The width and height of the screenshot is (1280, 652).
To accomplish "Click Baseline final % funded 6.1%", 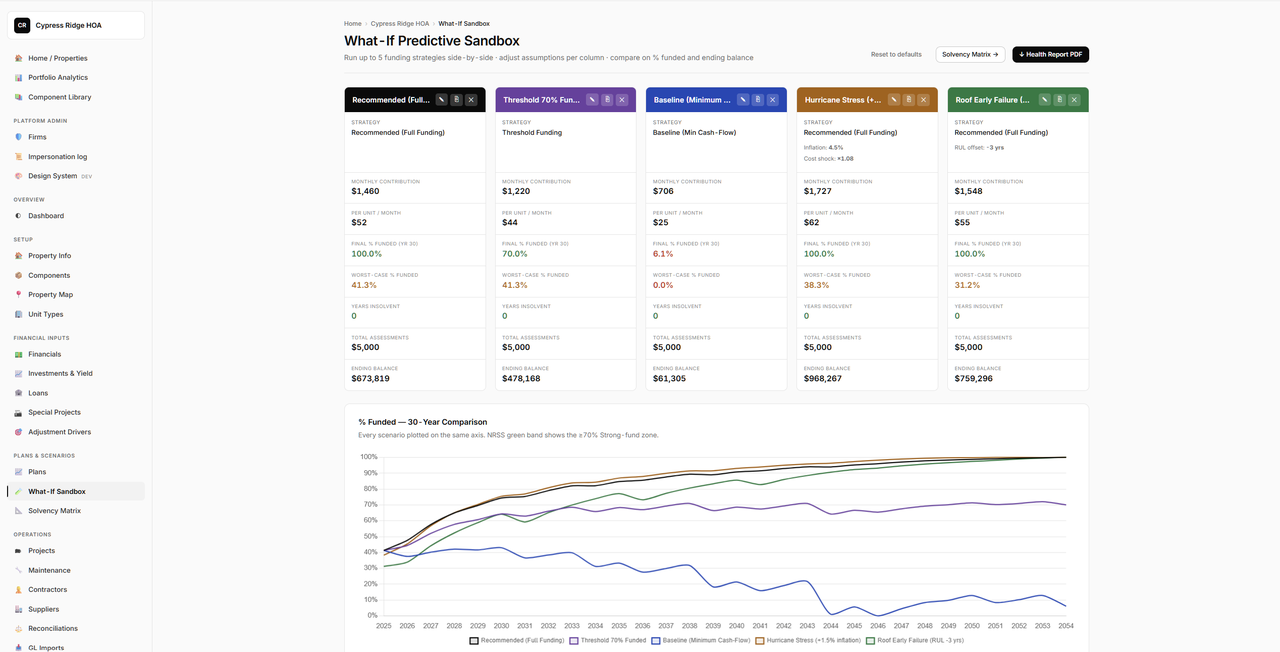I will point(663,254).
